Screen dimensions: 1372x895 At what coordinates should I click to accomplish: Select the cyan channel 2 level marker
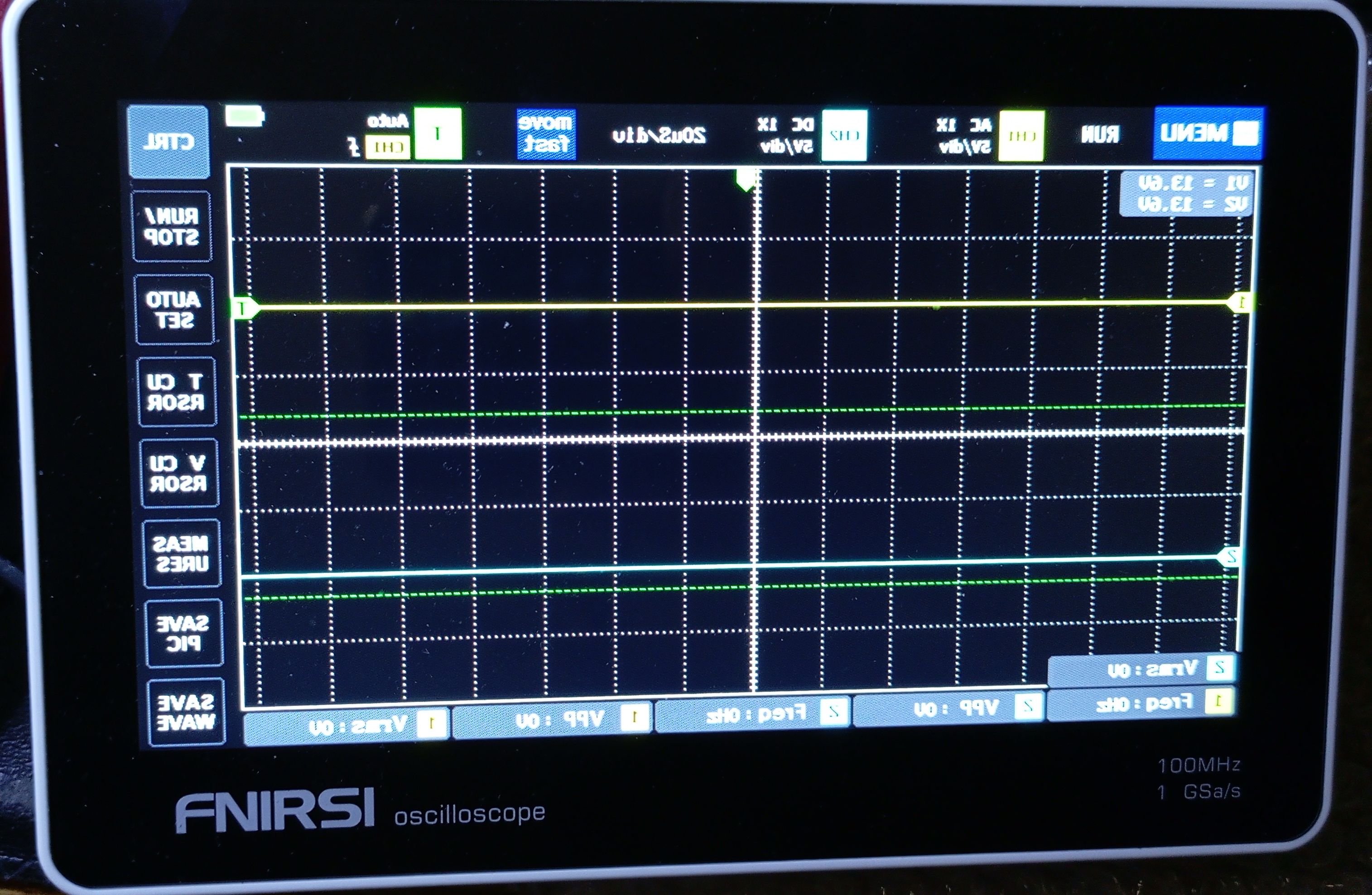[x=1230, y=557]
